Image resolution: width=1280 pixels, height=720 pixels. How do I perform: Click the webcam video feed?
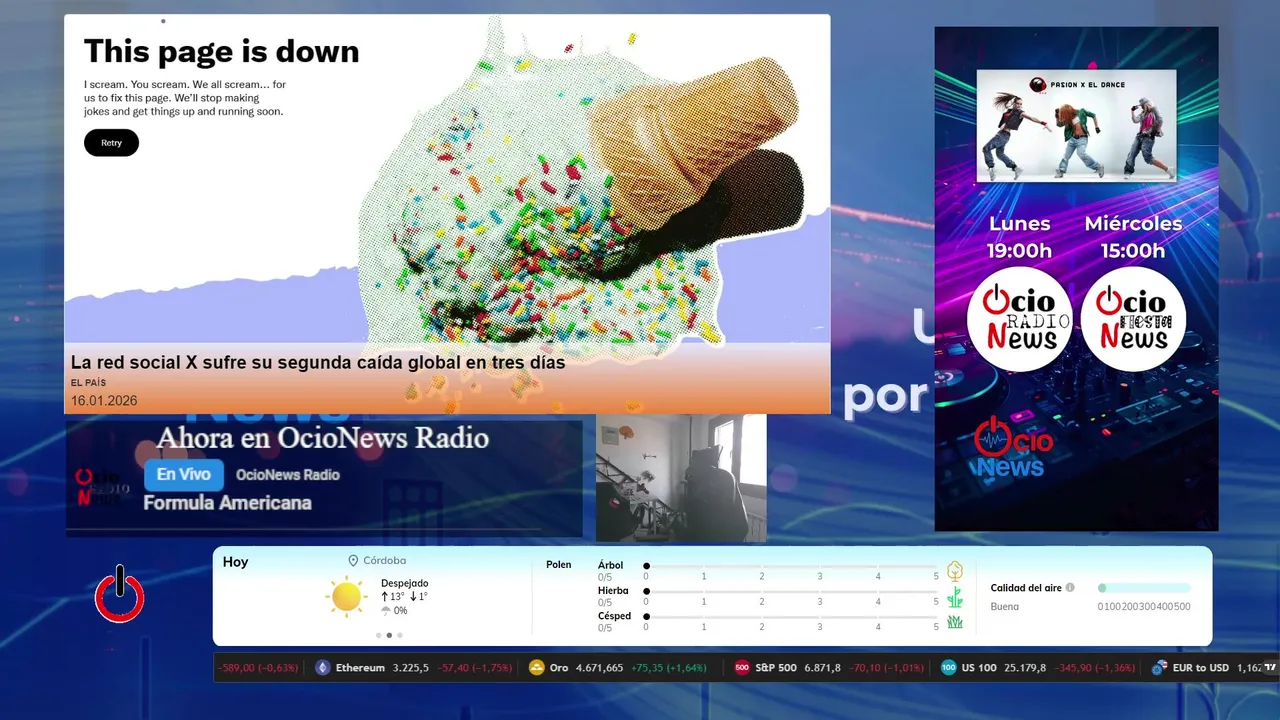681,478
